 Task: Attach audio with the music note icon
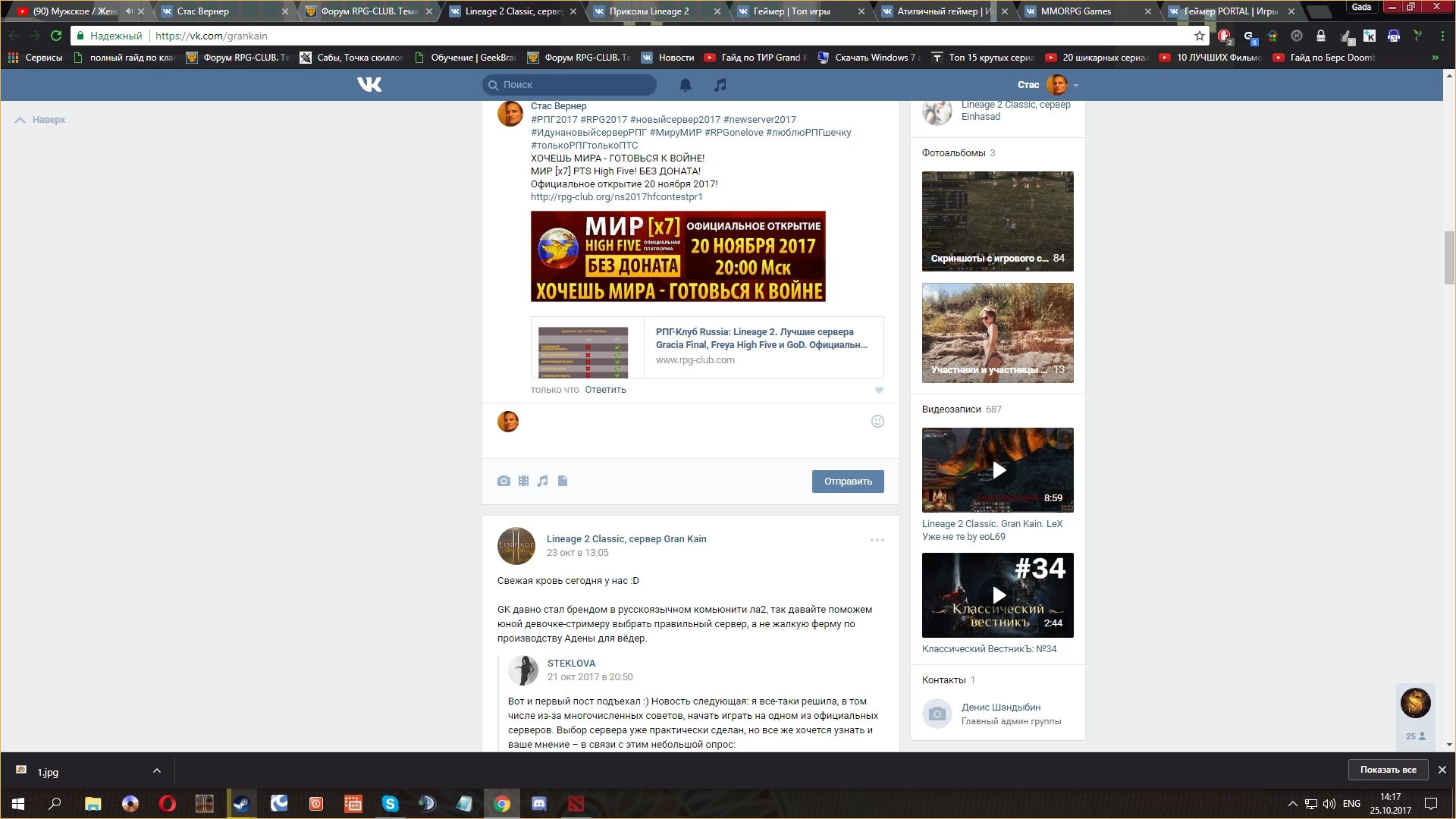pos(542,481)
